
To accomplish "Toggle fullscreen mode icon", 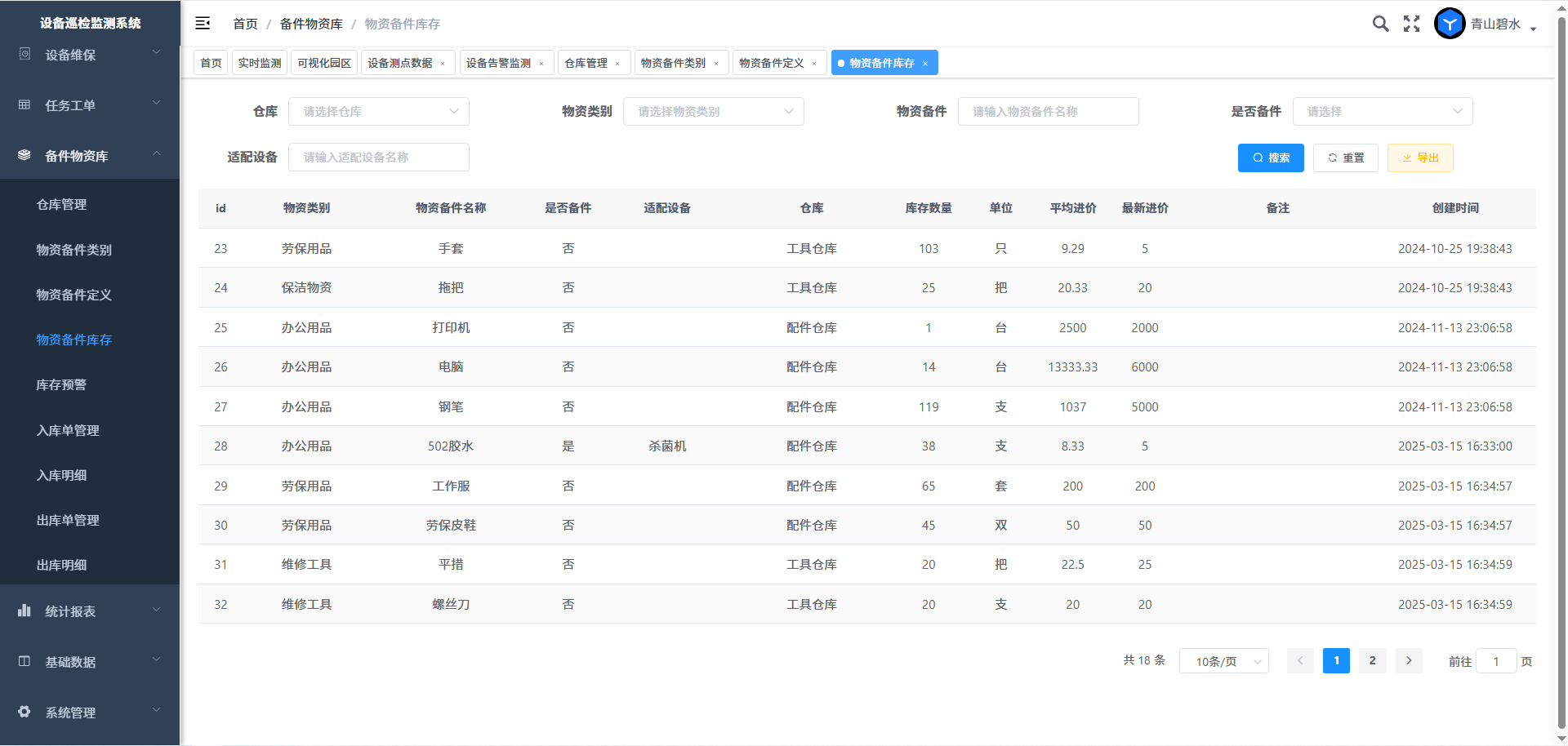I will pyautogui.click(x=1411, y=24).
